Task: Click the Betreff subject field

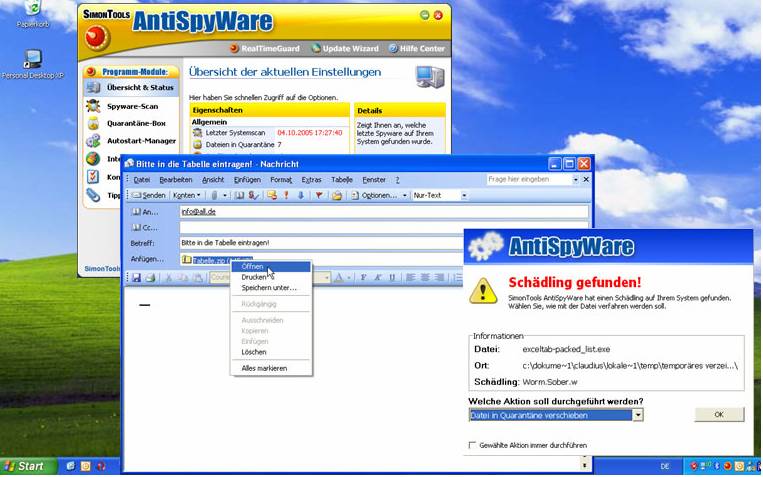Action: coord(321,242)
